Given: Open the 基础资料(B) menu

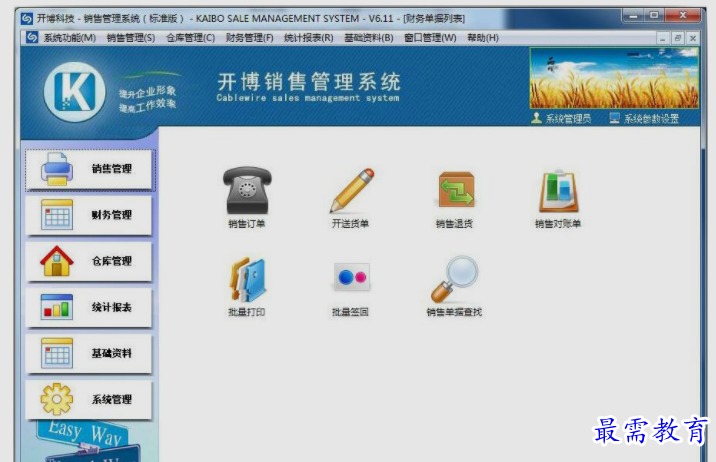Looking at the screenshot, I should tap(369, 38).
